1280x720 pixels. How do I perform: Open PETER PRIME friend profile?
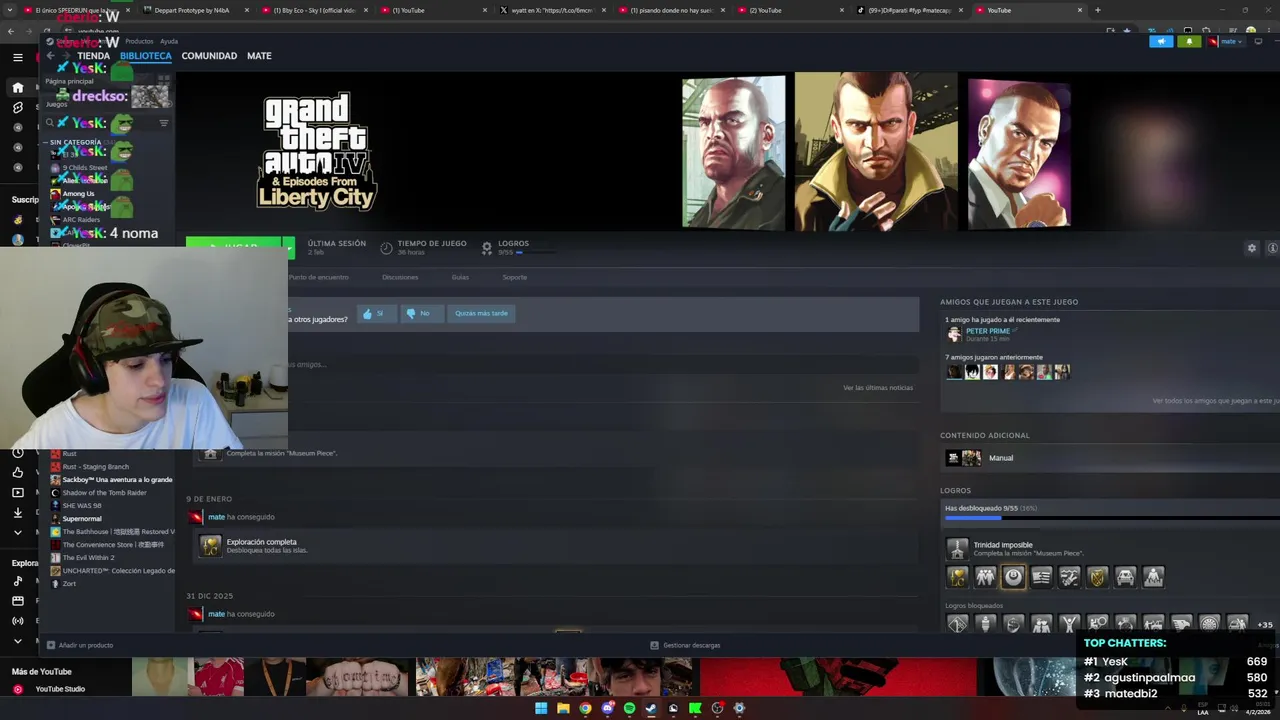987,331
